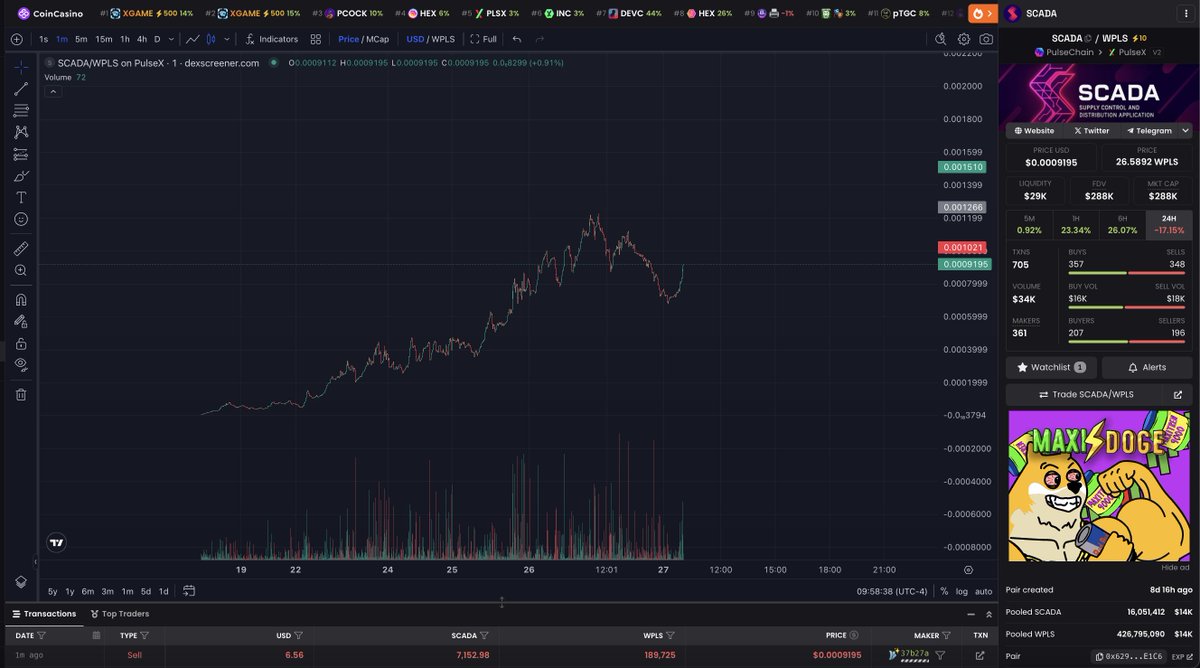Screen dimensions: 1200x668
Task: Collapse the indicator legend chevron
Action: (x=53, y=91)
